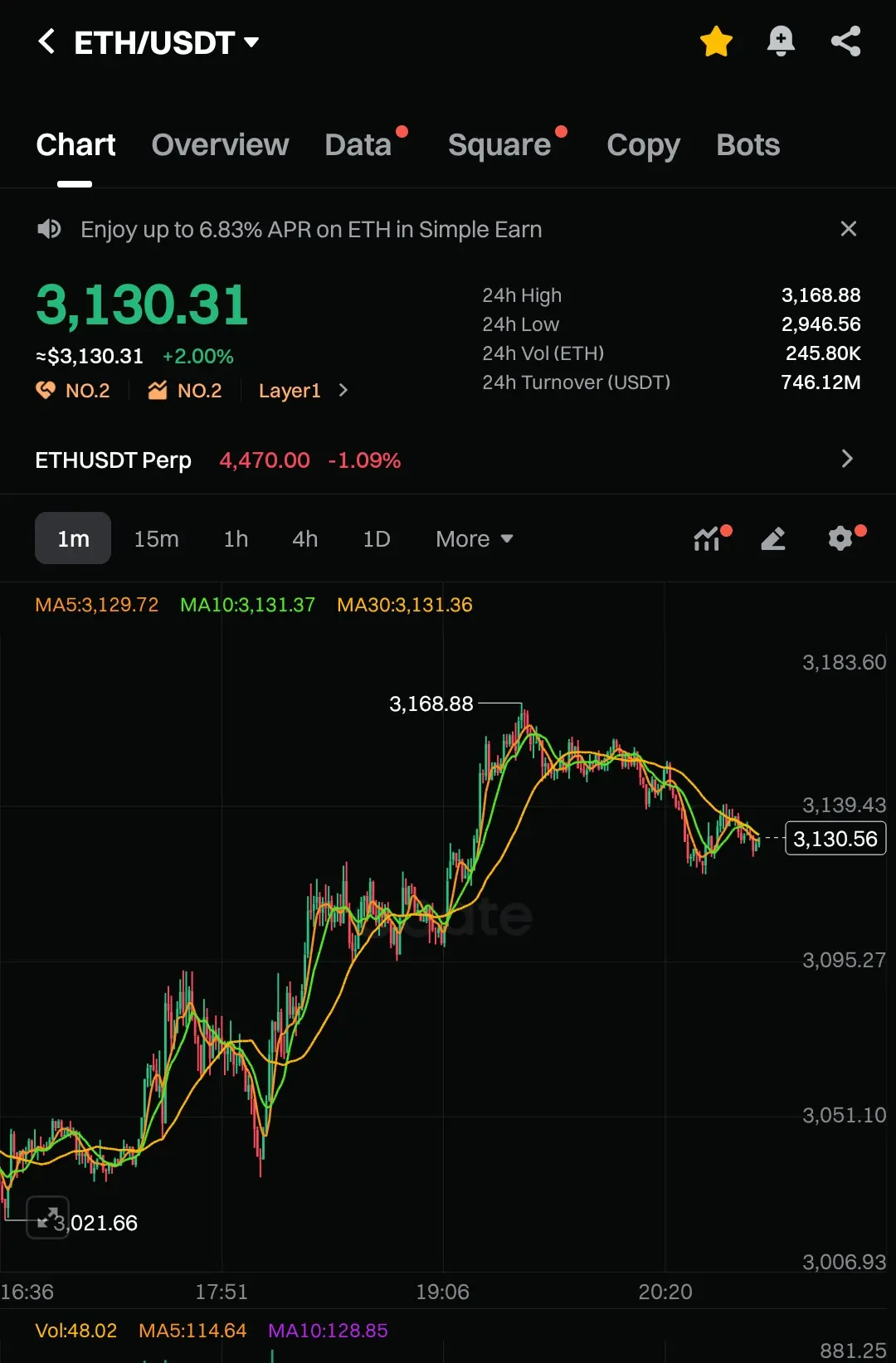Viewport: 896px width, 1363px height.
Task: Open the chart settings gear
Action: coord(840,538)
